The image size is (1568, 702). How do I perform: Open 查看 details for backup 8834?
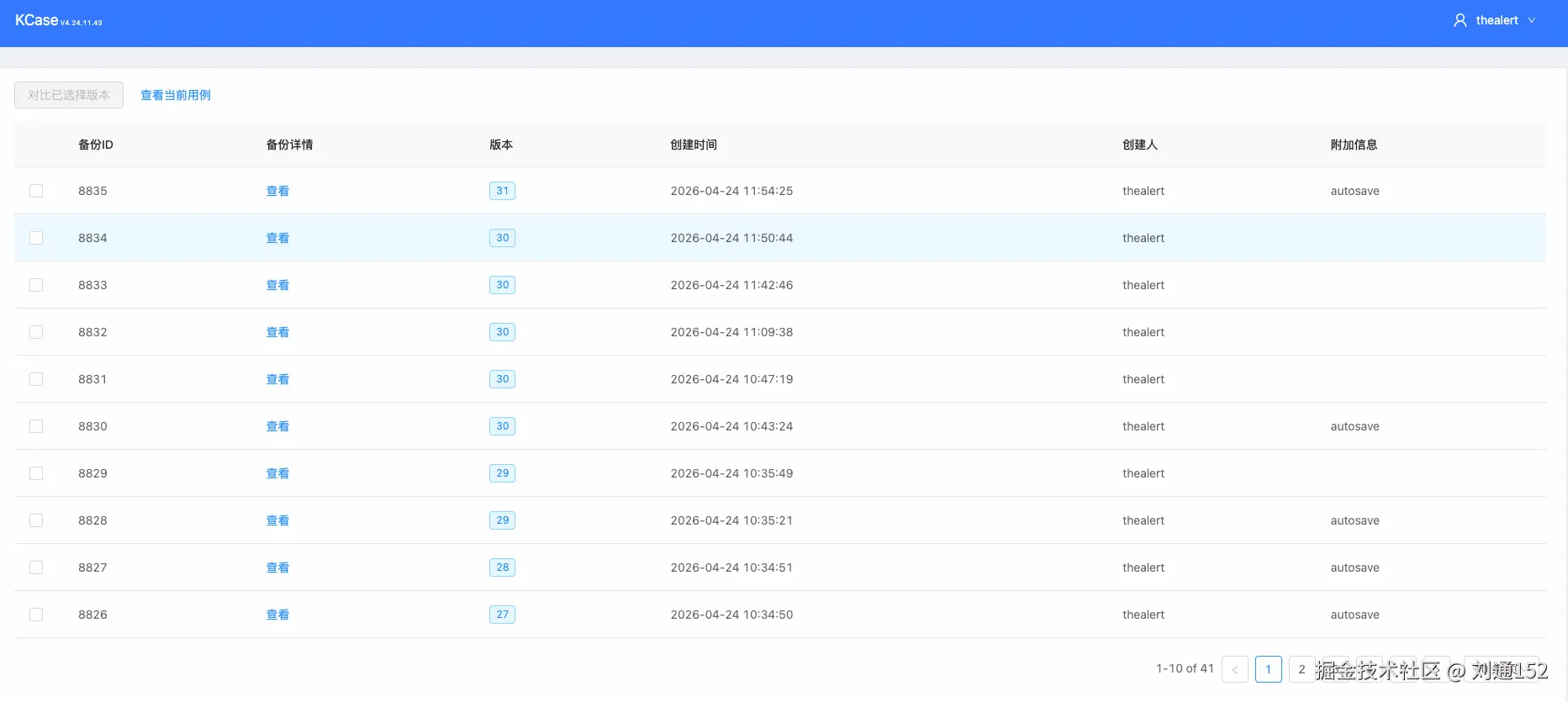tap(277, 238)
